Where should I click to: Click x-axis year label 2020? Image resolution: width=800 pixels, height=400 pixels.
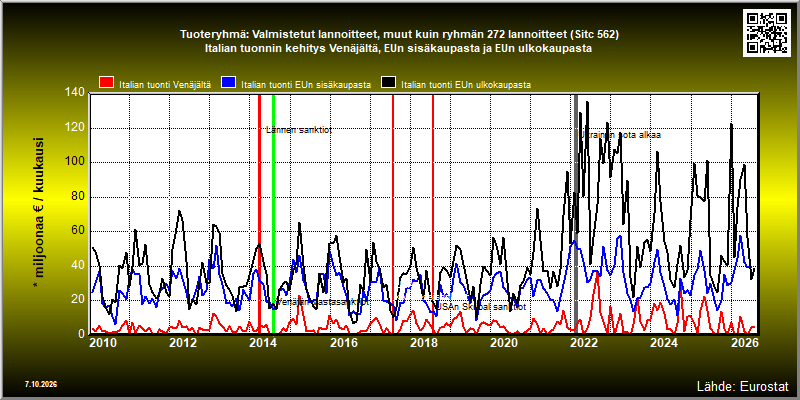(x=504, y=343)
